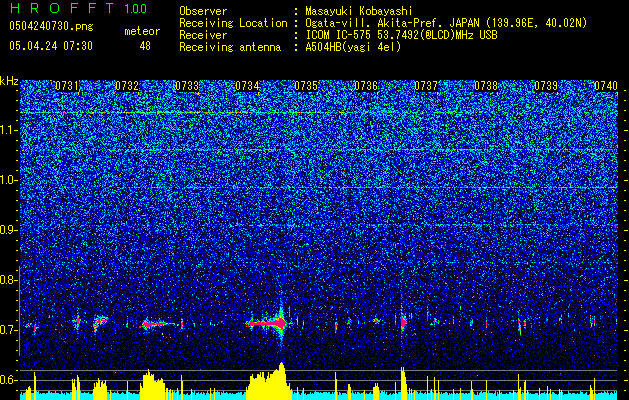Click the 0732 time marker
This screenshot has width=629, height=400.
[x=127, y=86]
